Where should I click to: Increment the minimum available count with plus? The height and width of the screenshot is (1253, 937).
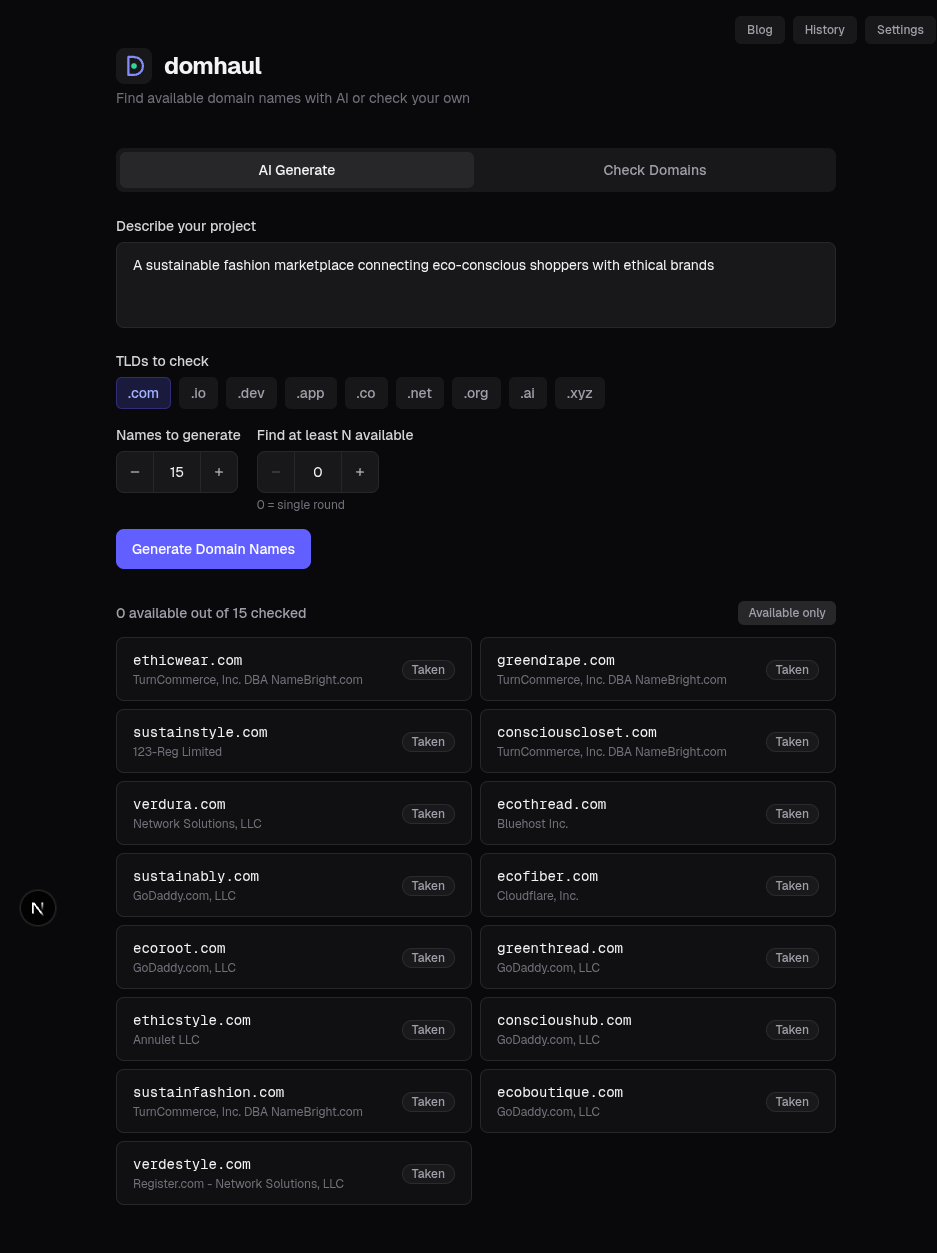[360, 471]
